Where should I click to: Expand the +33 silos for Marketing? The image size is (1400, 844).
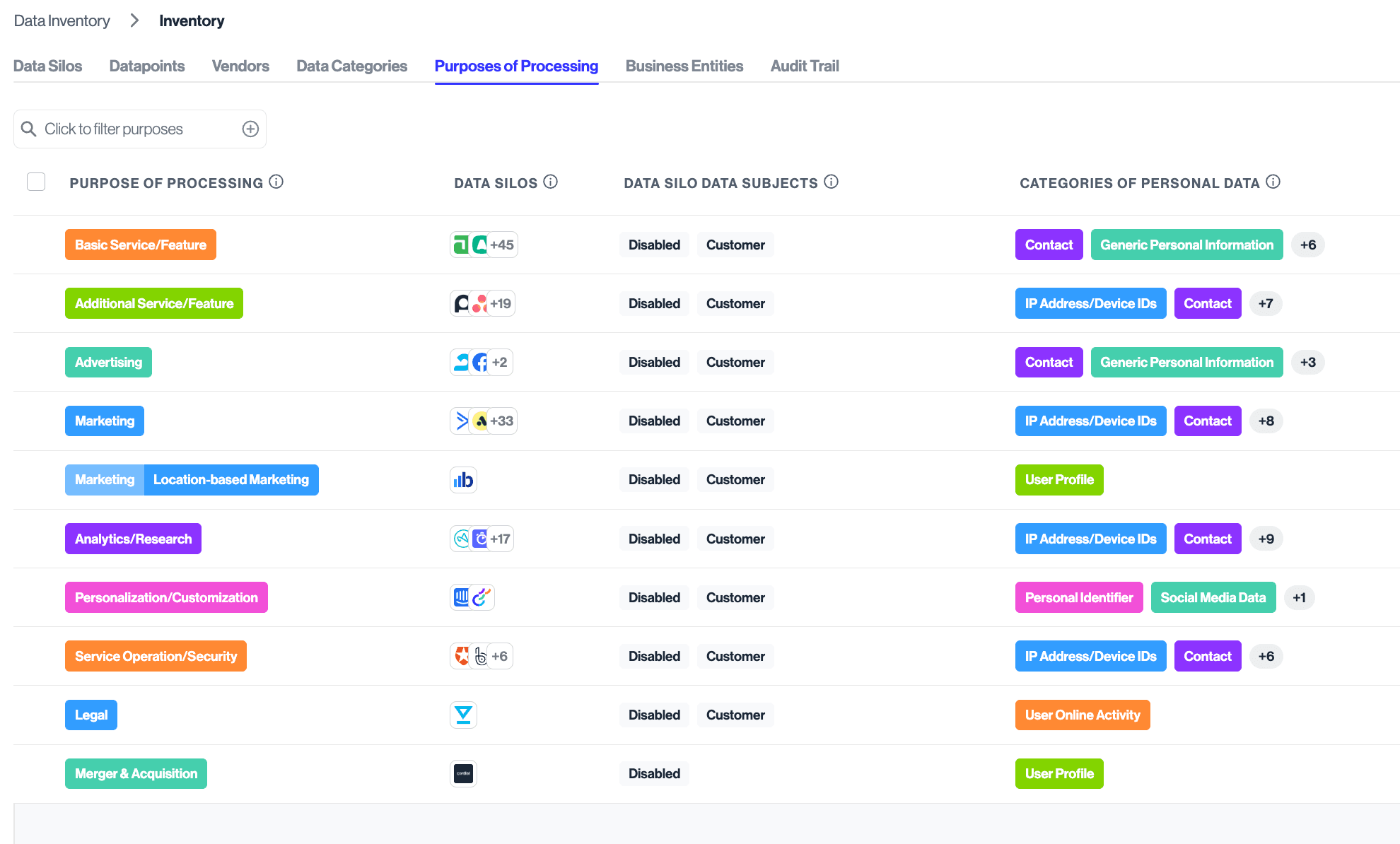point(502,421)
